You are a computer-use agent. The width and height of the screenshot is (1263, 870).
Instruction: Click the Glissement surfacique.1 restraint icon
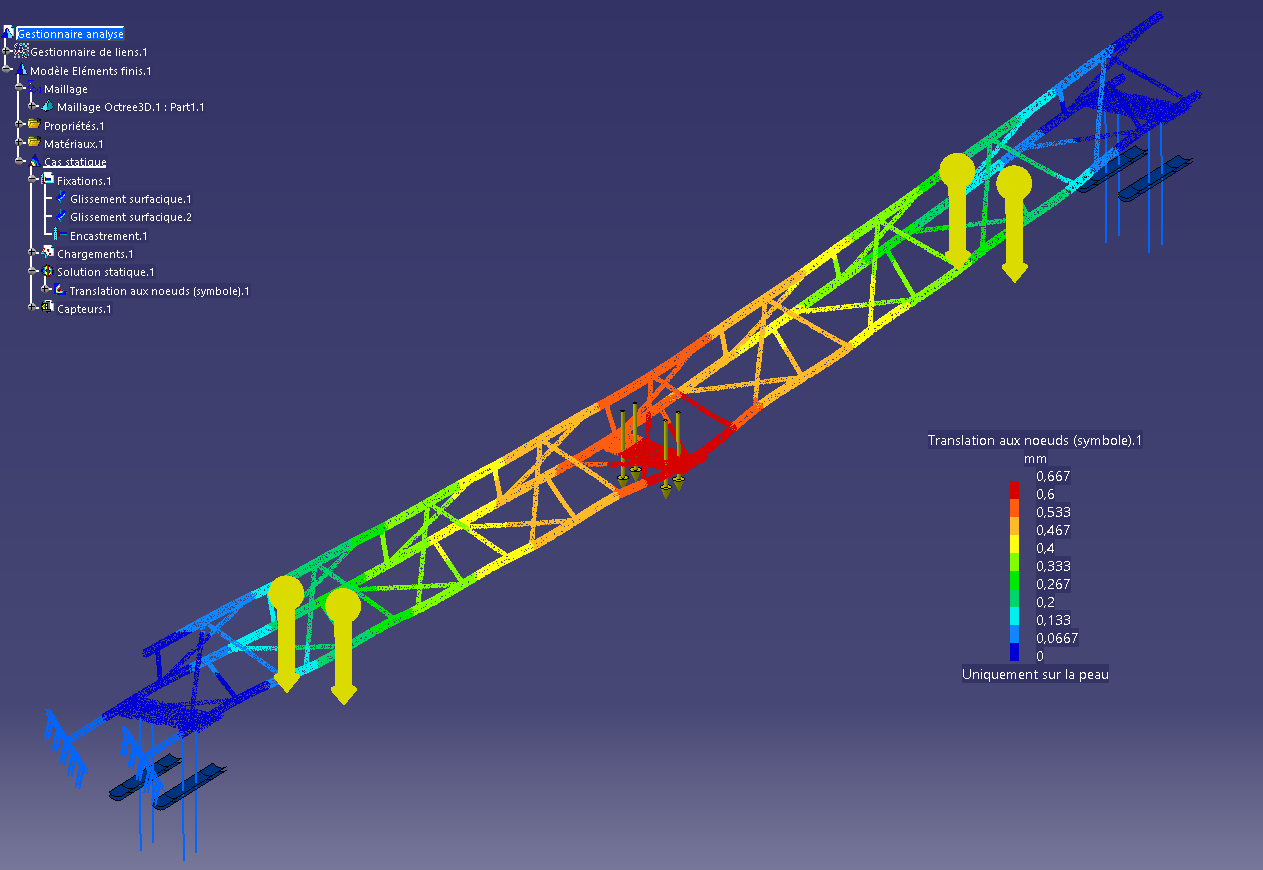[61, 199]
